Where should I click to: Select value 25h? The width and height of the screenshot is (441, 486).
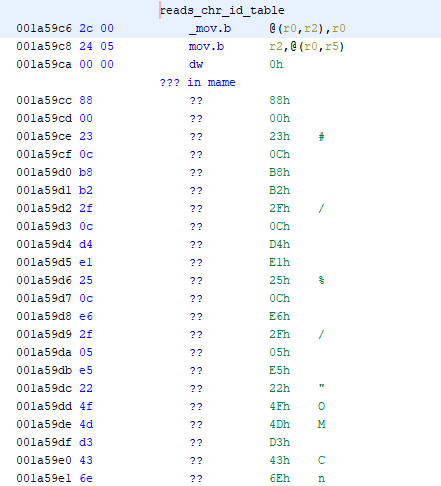point(280,281)
